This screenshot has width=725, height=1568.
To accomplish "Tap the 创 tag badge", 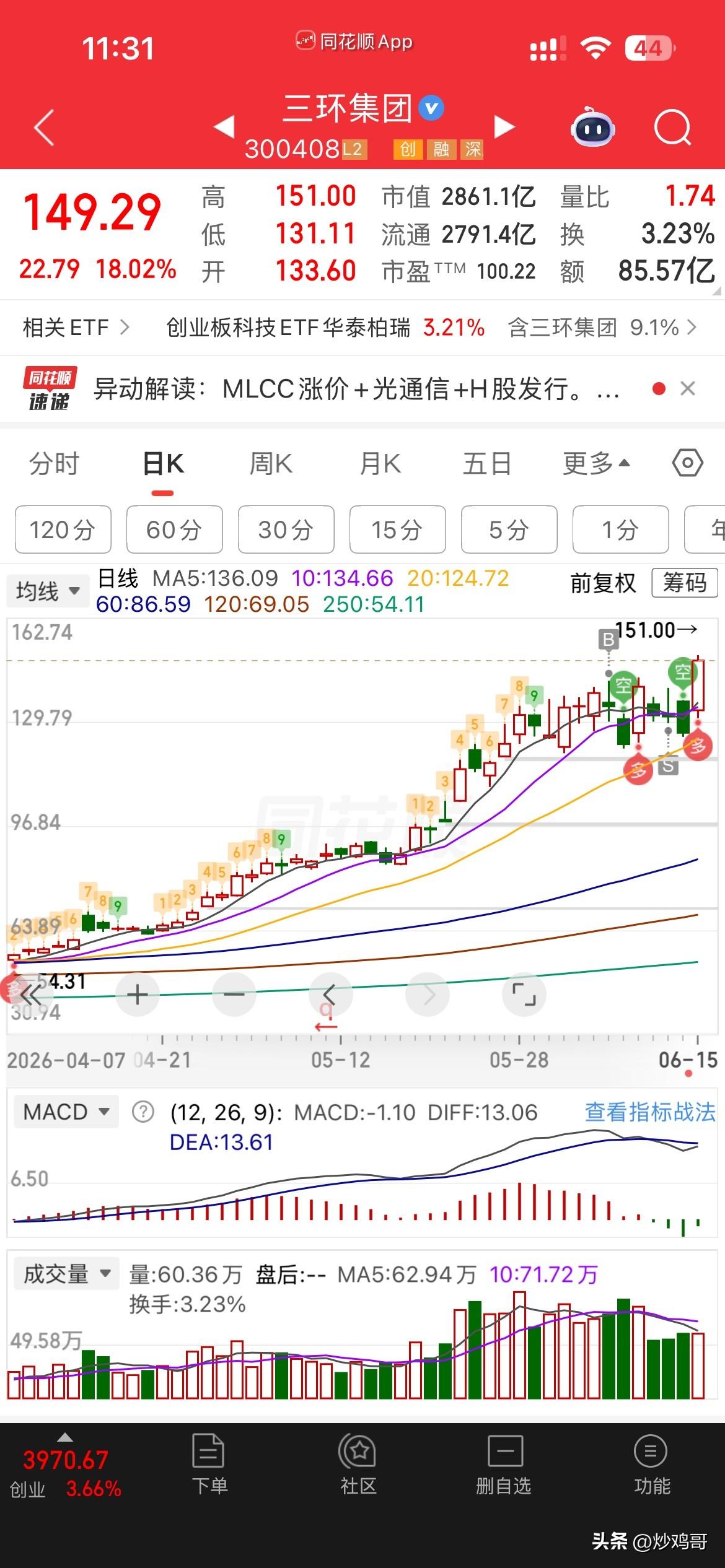I will [x=408, y=149].
